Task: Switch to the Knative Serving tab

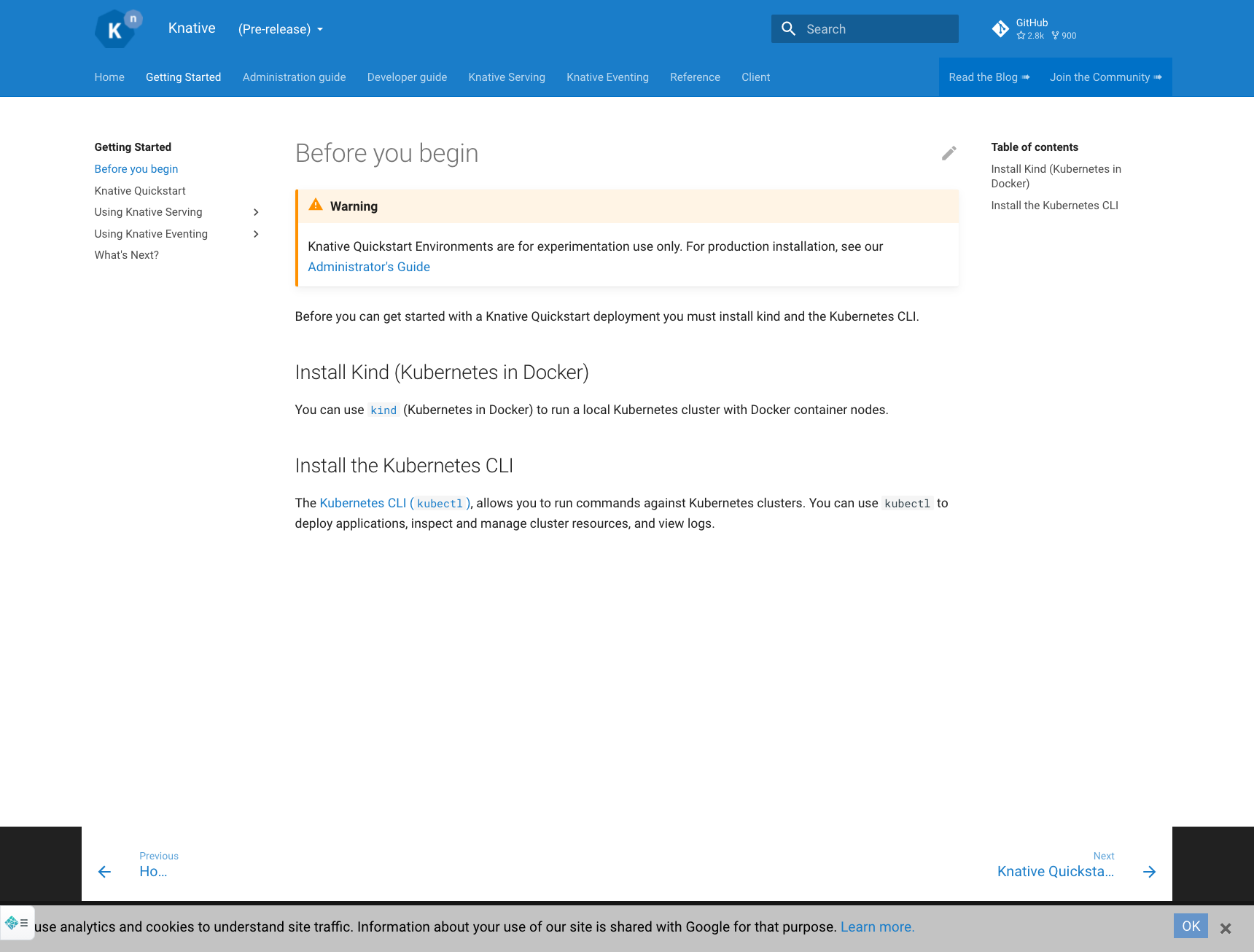Action: [x=507, y=77]
